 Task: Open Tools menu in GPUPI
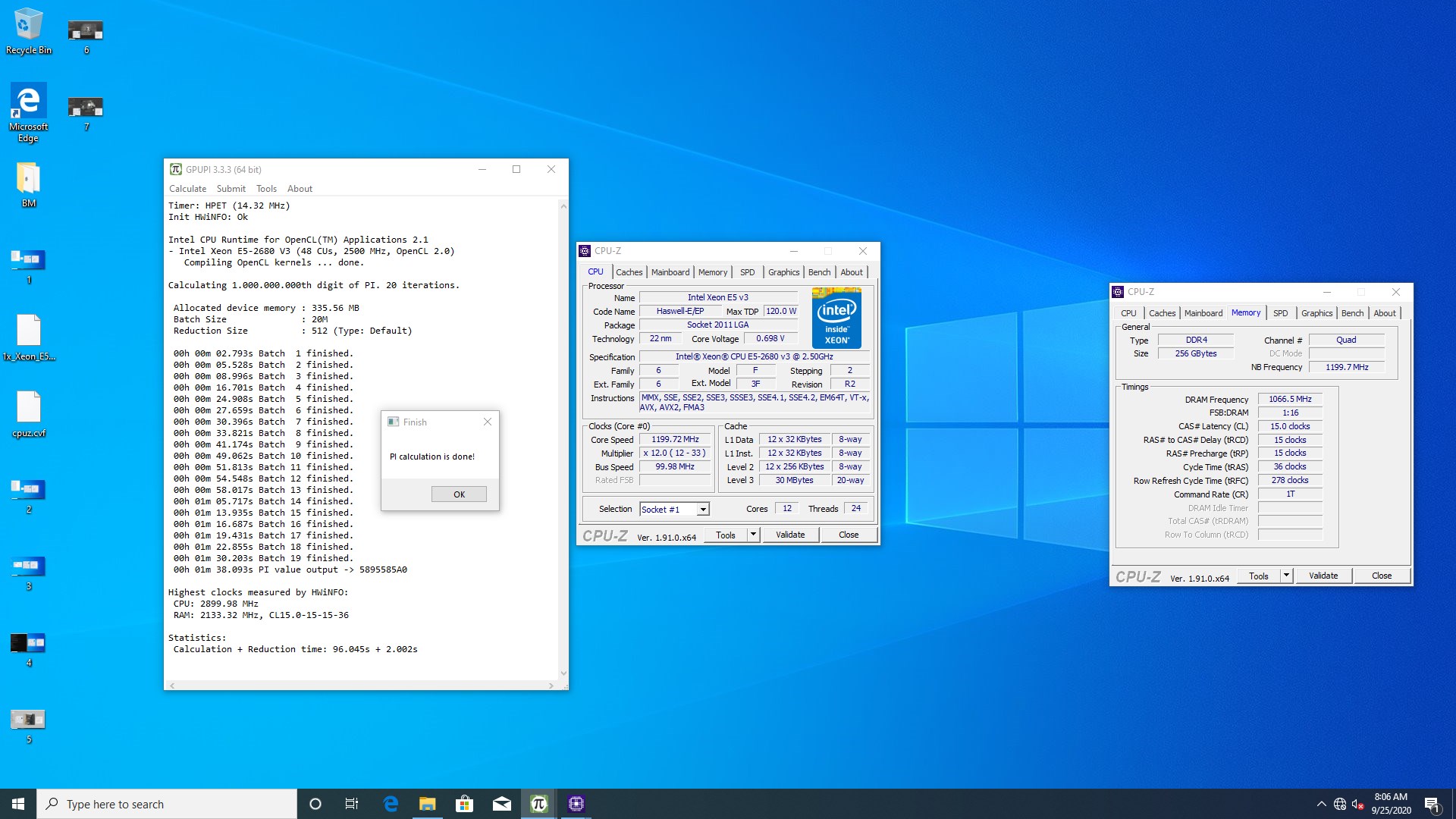(x=266, y=189)
